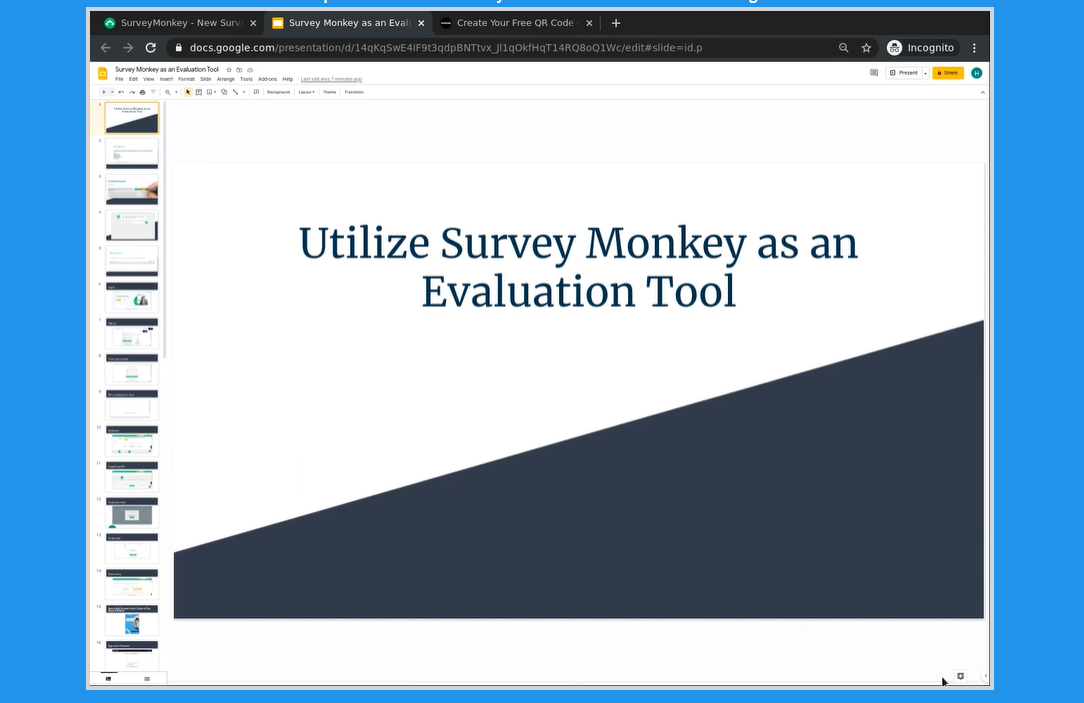Open the Tools menu
The width and height of the screenshot is (1084, 703).
[x=246, y=79]
